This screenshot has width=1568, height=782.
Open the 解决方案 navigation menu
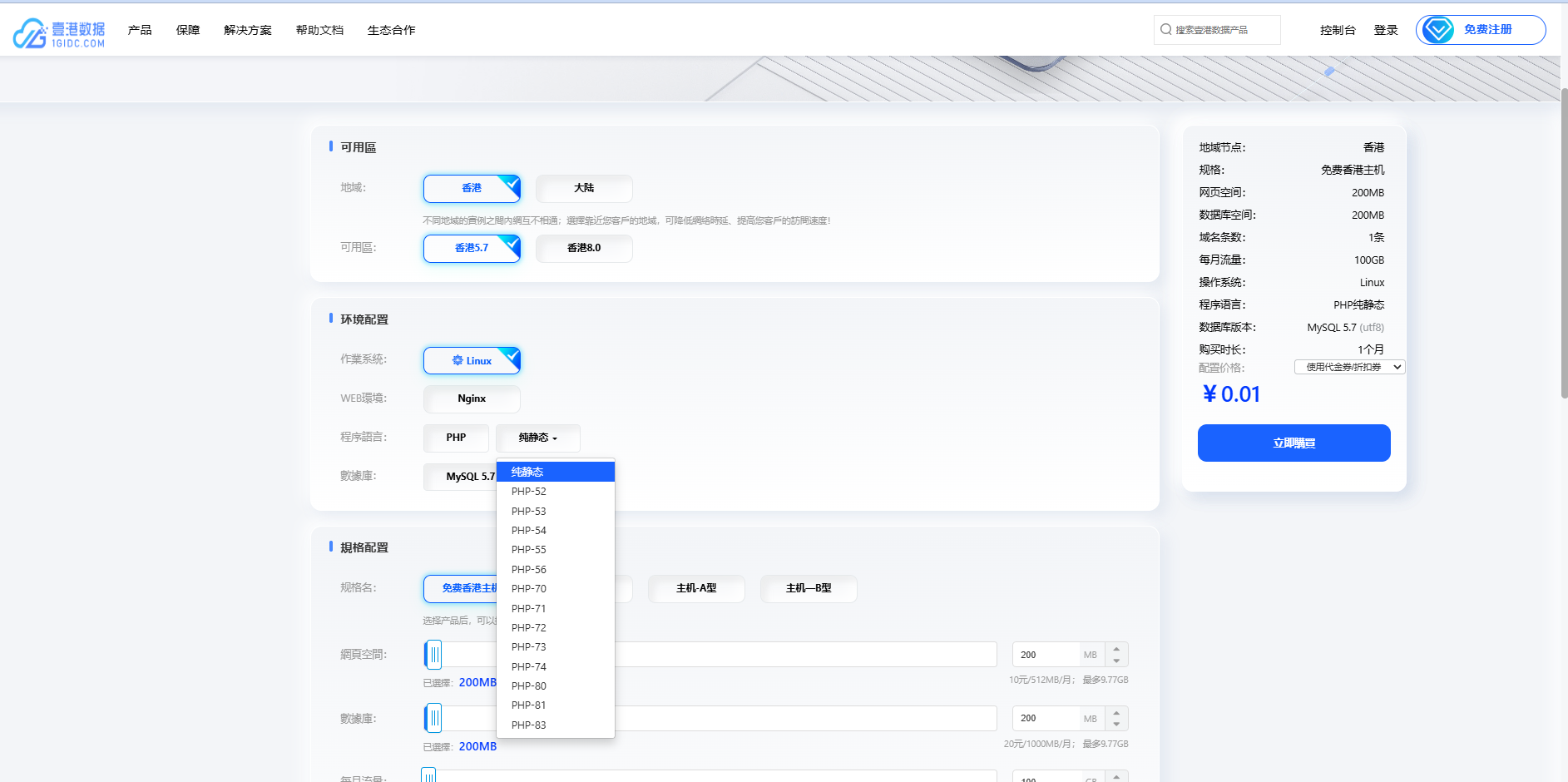pos(248,30)
